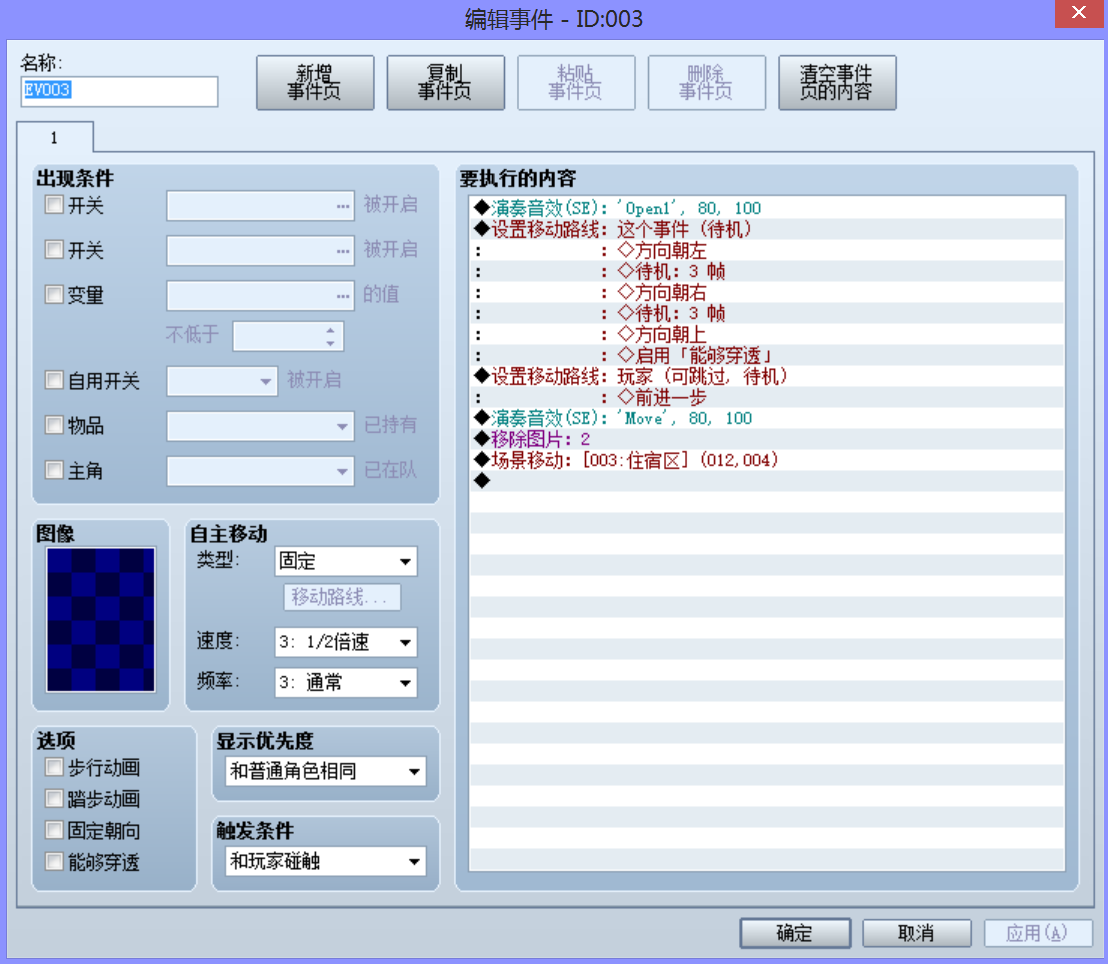Click the ellipsis button of 变量 field
Screen dimensions: 1108x964
[343, 295]
